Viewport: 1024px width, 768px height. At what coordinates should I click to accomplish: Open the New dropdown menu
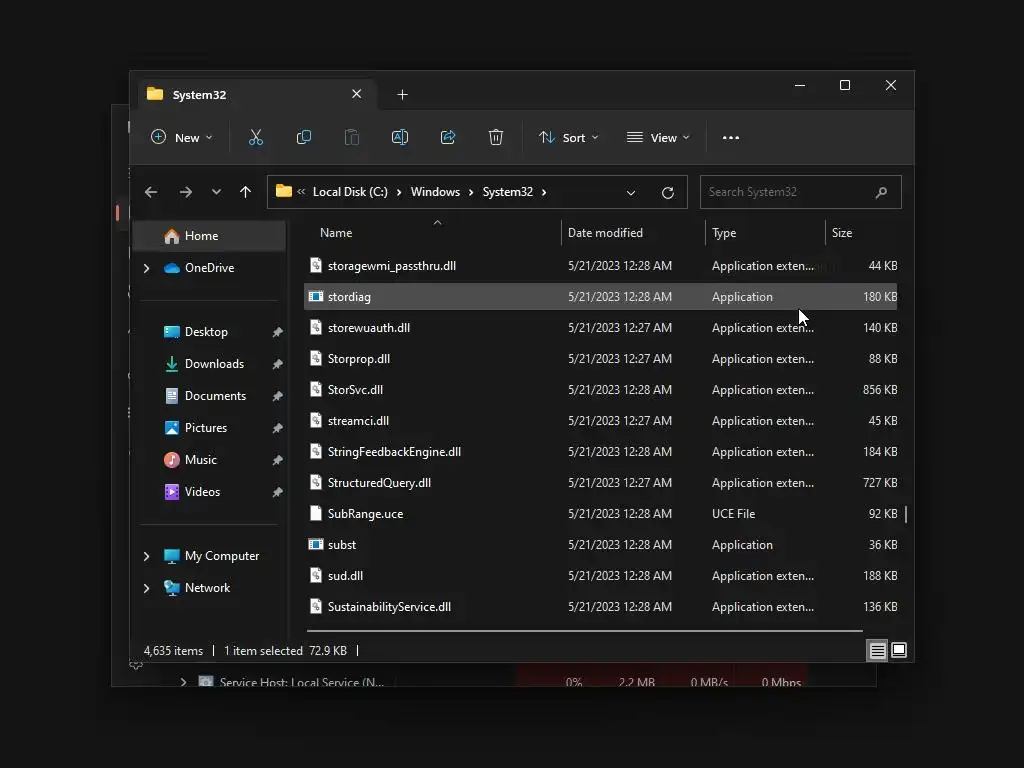pyautogui.click(x=182, y=138)
